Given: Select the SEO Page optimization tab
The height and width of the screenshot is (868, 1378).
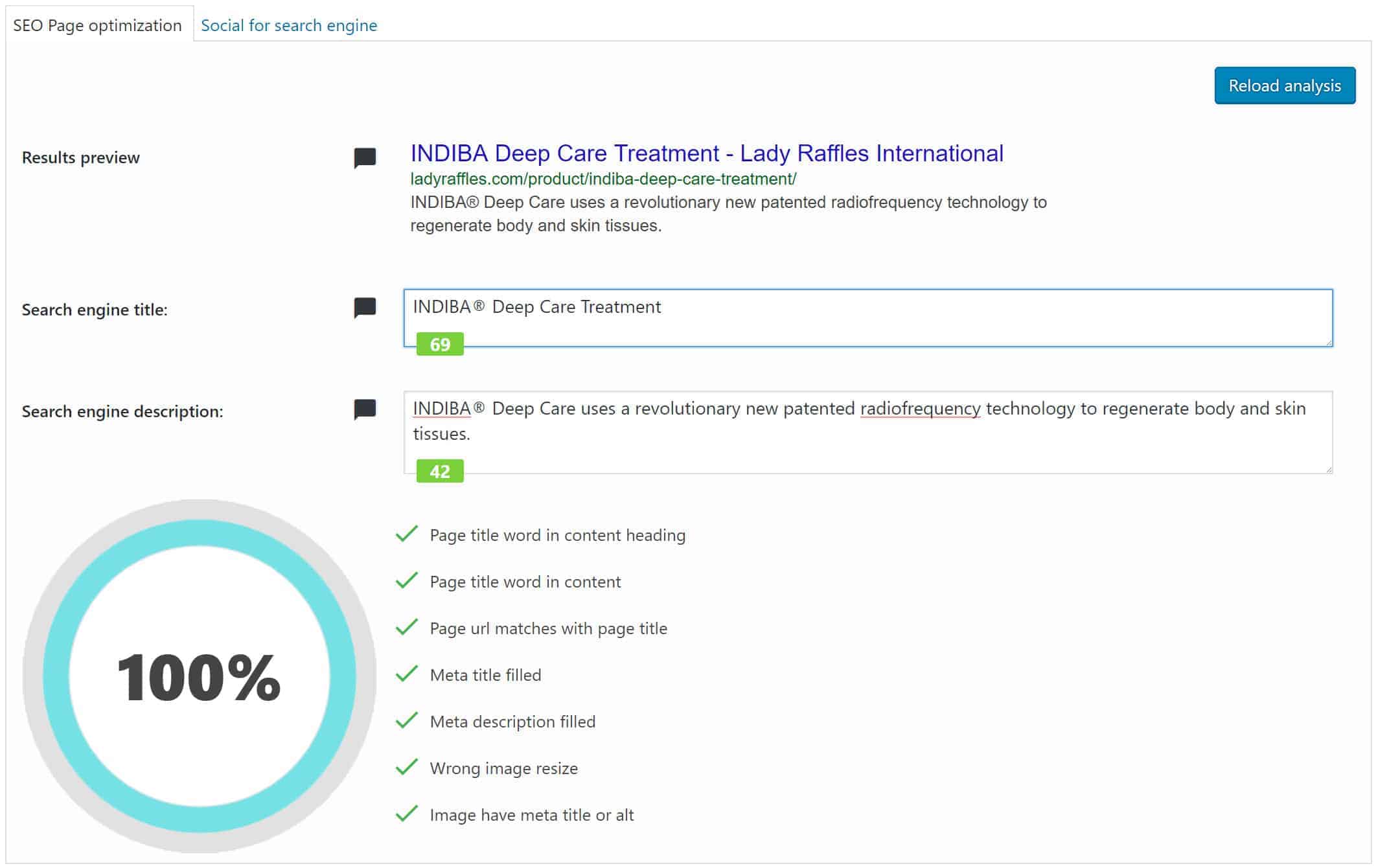Looking at the screenshot, I should pyautogui.click(x=98, y=25).
